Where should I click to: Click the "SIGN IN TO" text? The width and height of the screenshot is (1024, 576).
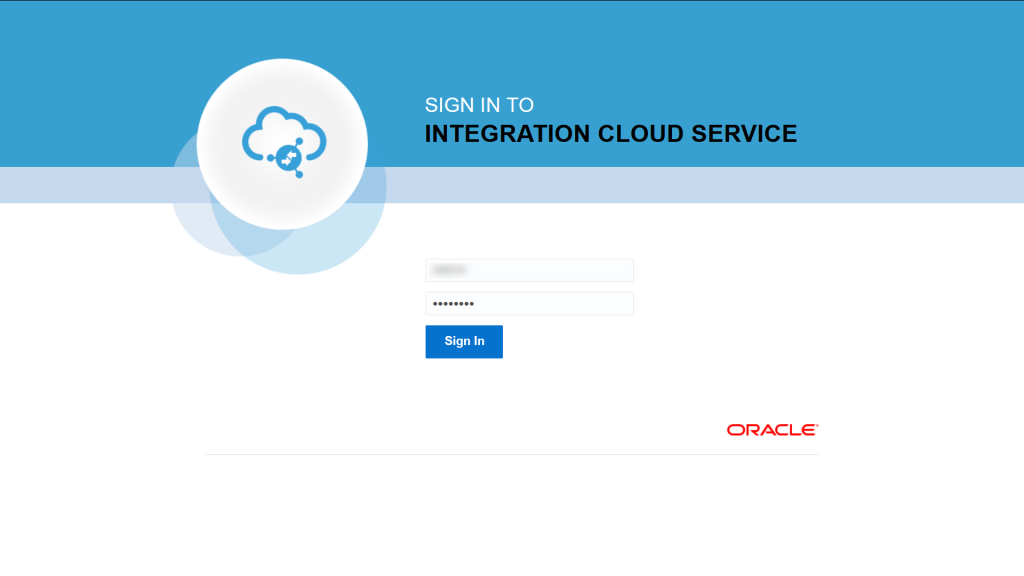coord(479,105)
